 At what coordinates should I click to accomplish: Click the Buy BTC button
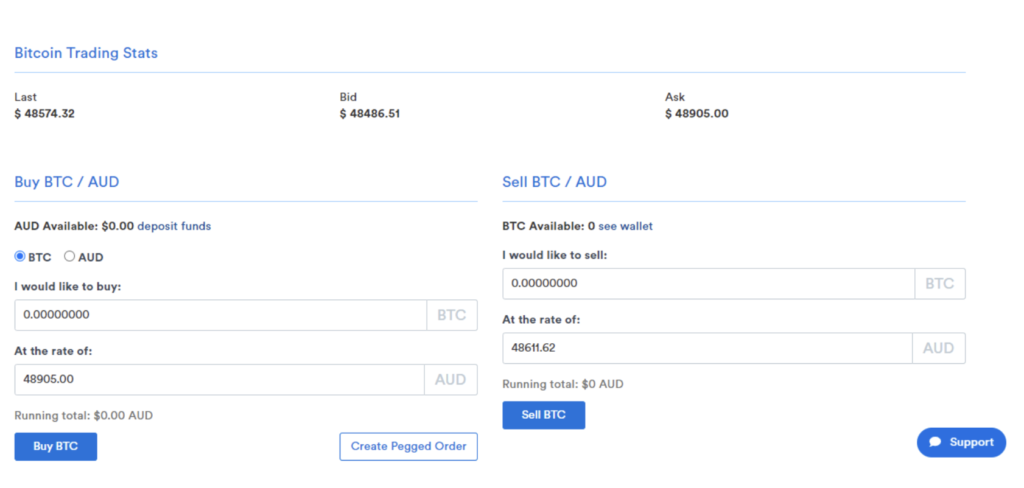pyautogui.click(x=56, y=447)
